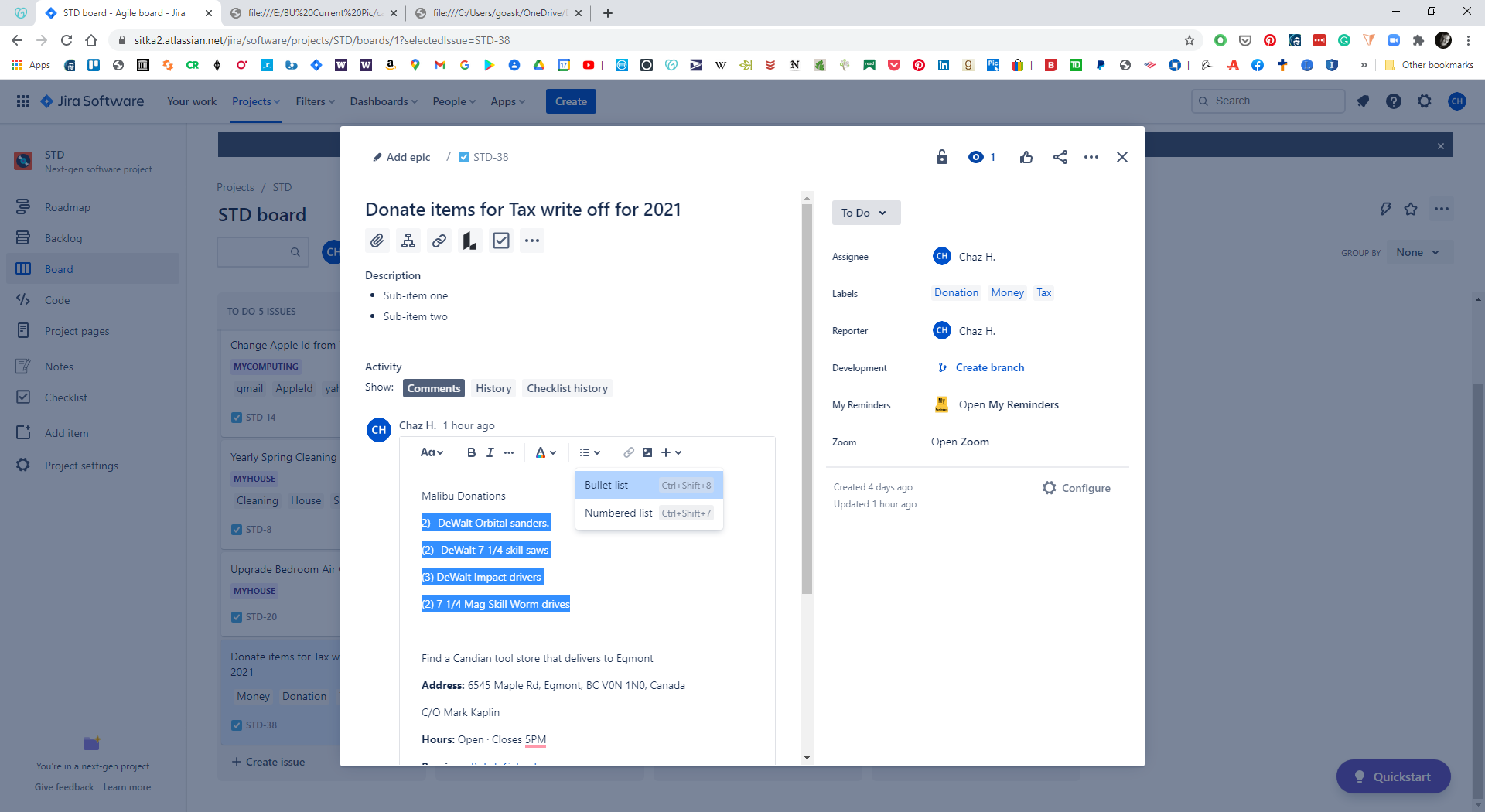Click the link issue icon below title

coord(439,241)
